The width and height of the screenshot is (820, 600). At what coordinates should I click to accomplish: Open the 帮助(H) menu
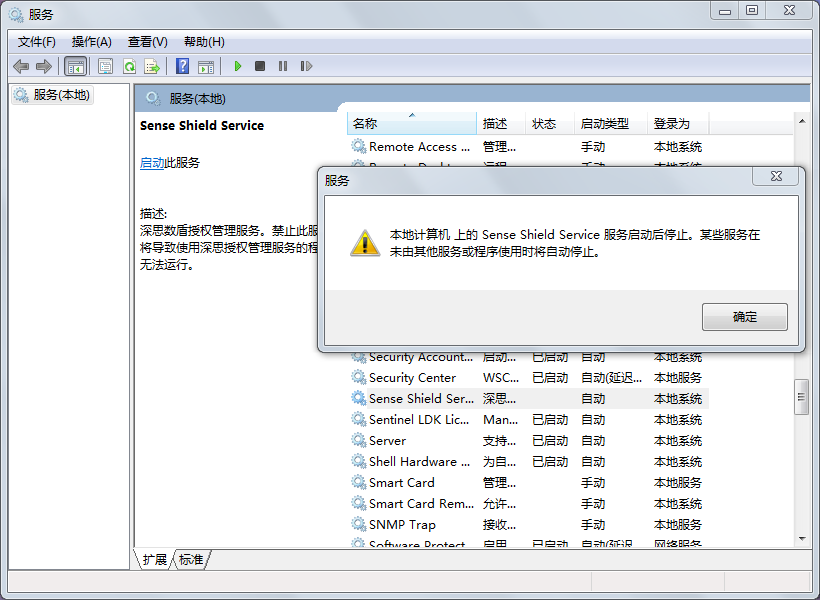coord(204,42)
